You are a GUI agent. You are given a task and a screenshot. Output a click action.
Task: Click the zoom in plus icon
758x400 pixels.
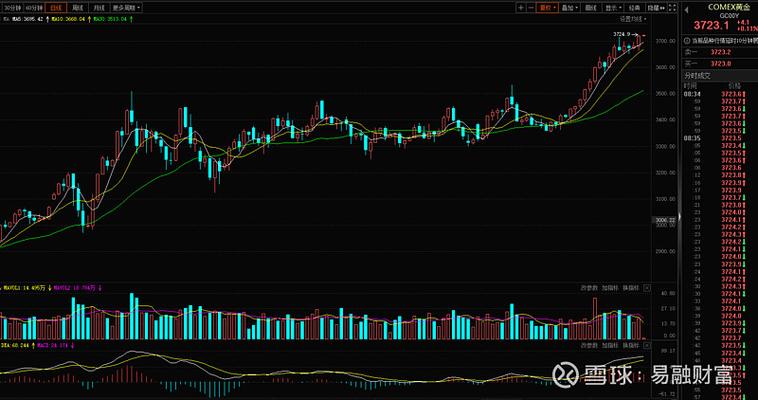tap(520, 7)
